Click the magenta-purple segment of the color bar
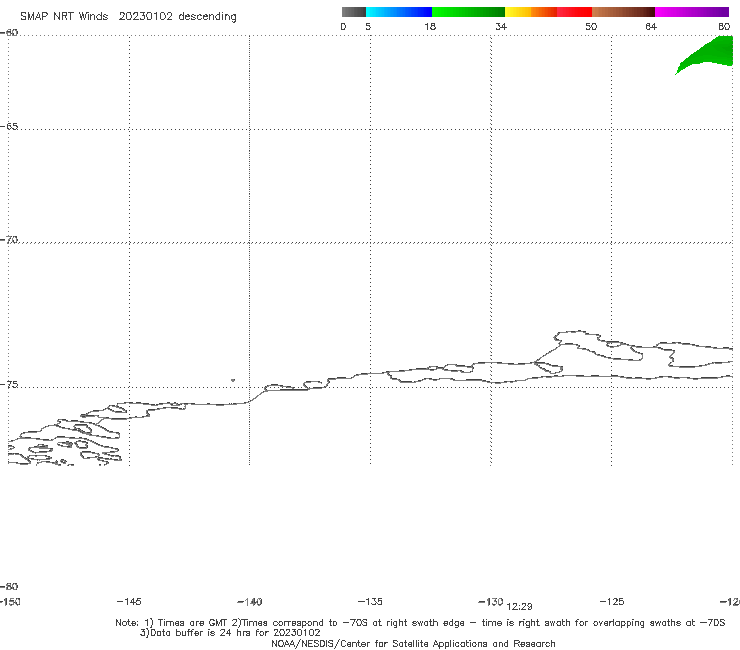Screen dimensions: 740x650 [692, 12]
